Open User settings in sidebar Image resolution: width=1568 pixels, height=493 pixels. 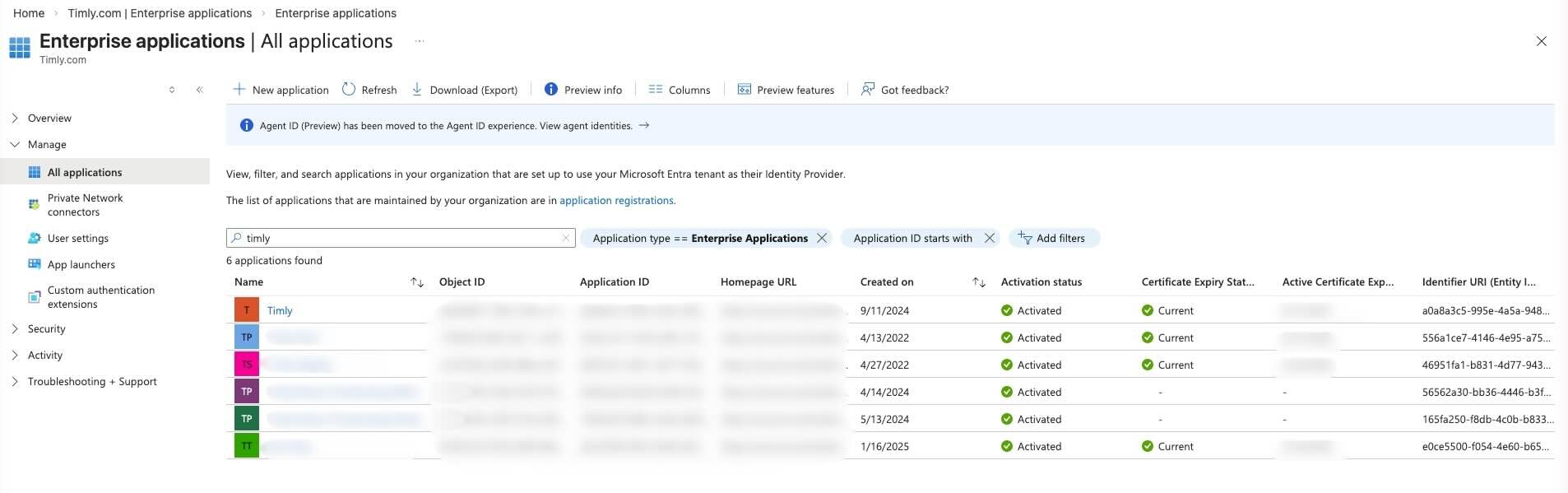coord(77,238)
